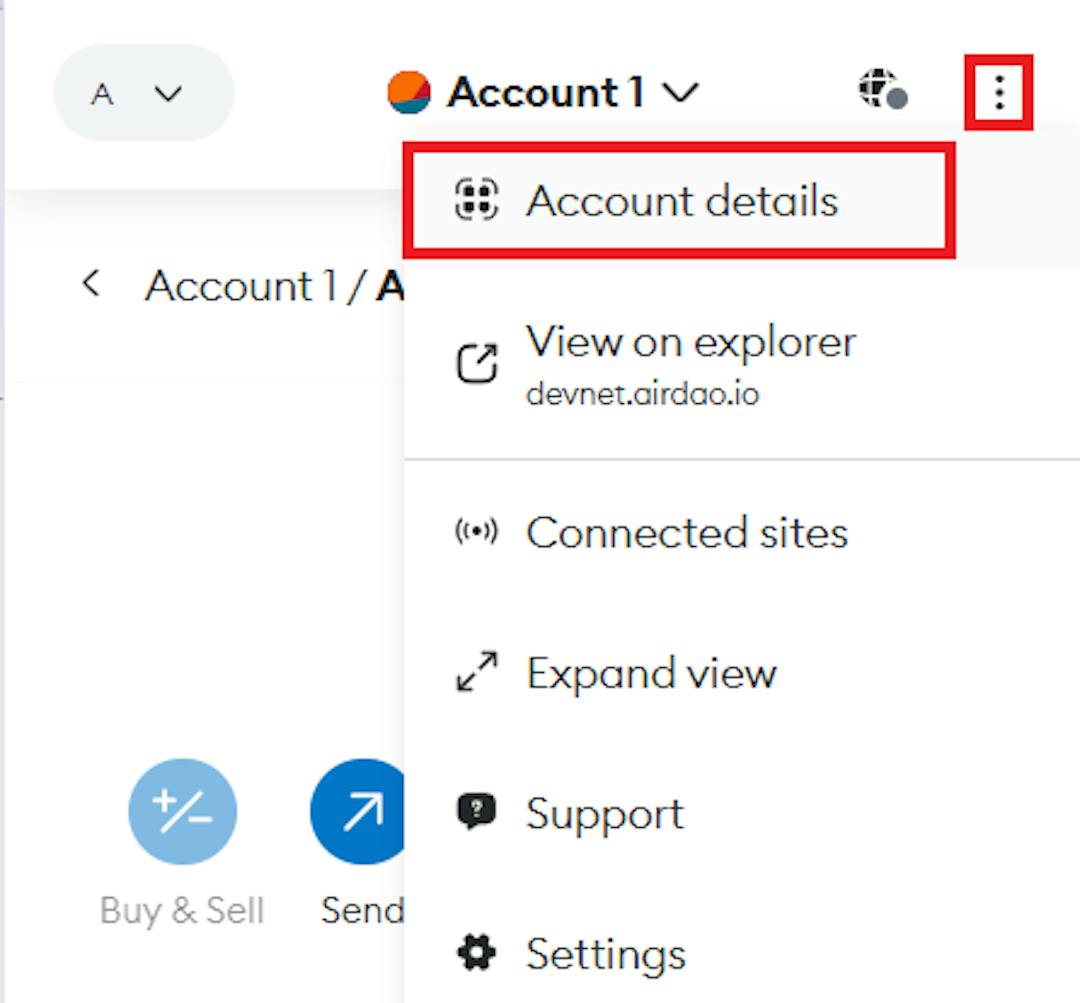
Task: Click the Account 1 avatar icon
Action: click(409, 92)
